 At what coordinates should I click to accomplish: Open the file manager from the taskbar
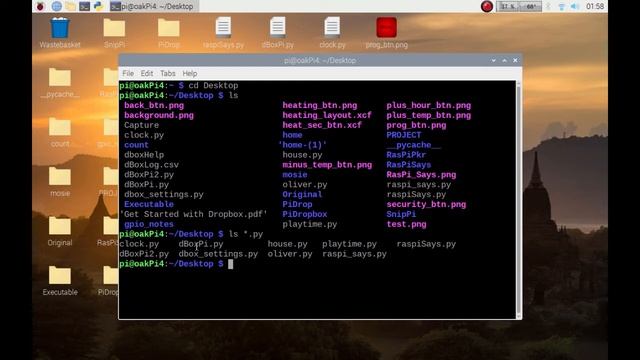(x=70, y=6)
